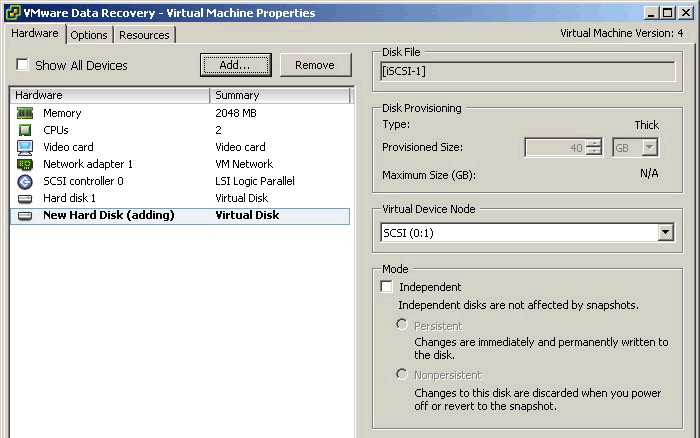Select the Video card monitor icon
Screen dimensions: 700x438
25,147
